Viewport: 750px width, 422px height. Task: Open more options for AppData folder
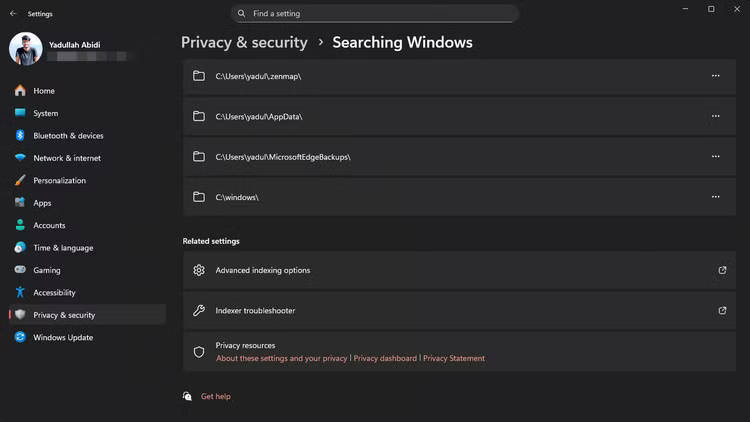click(715, 116)
